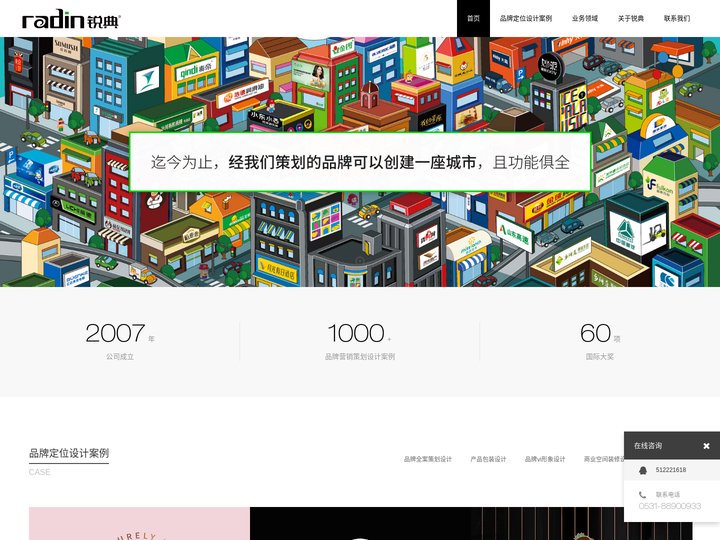
Task: Open the 品牌定位设计案例 menu item
Action: click(526, 18)
